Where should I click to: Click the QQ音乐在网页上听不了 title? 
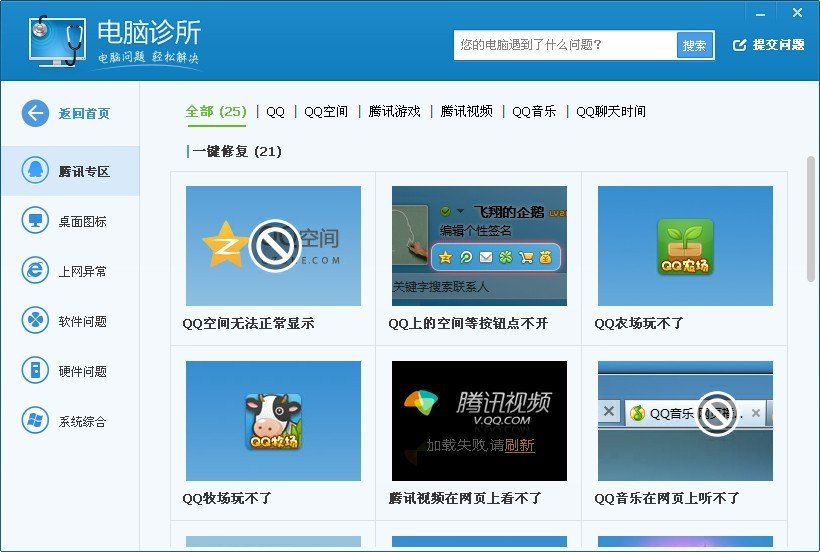tap(667, 498)
